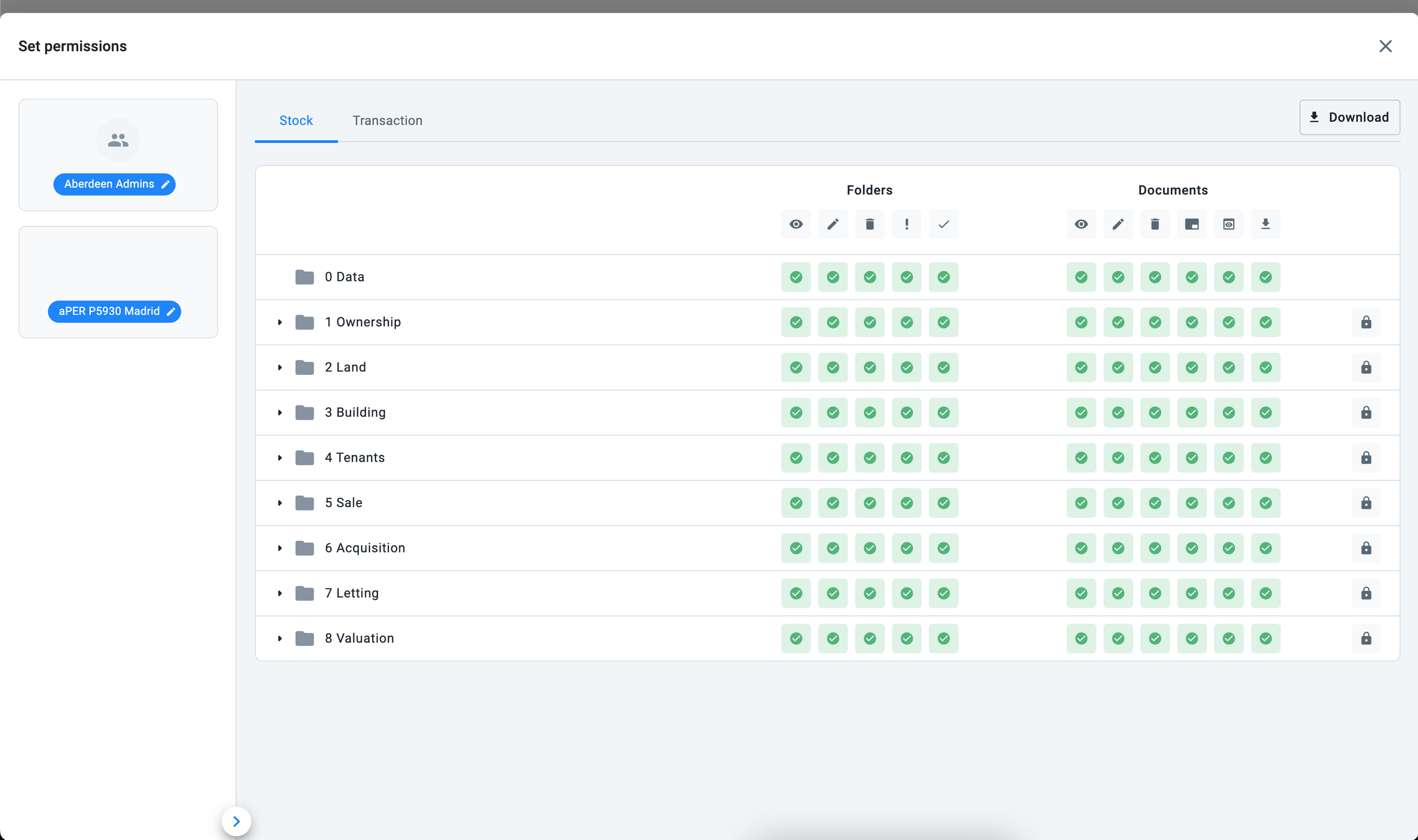Viewport: 1418px width, 840px height.
Task: Expand the 4 Tenants folder
Action: pos(280,458)
